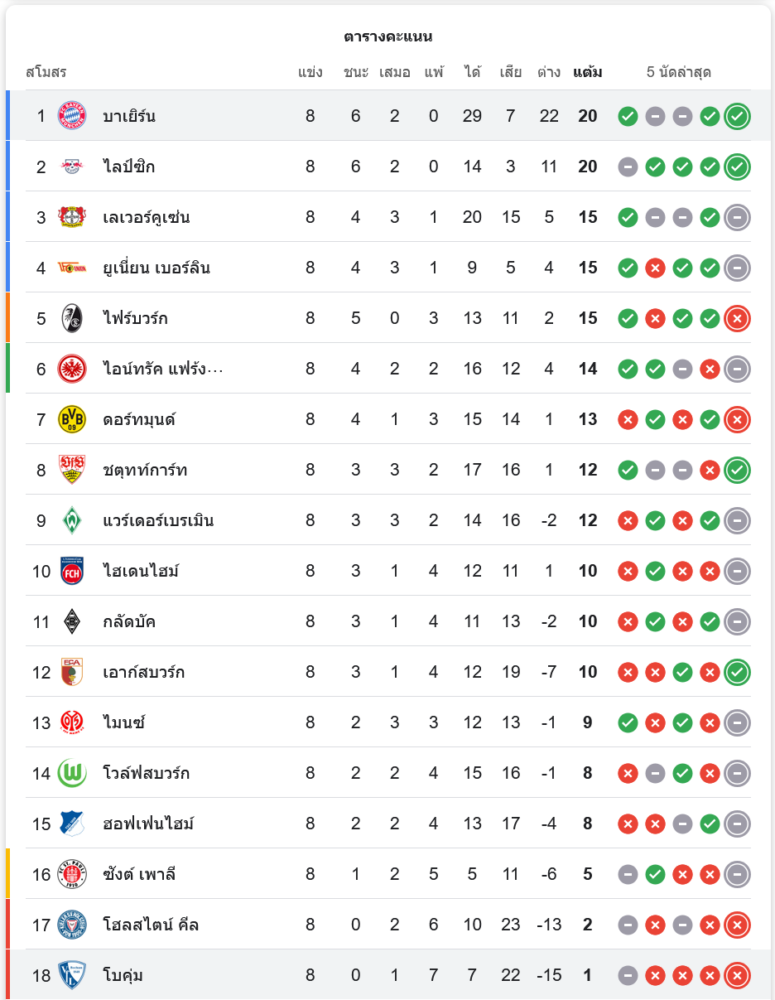Screen dimensions: 775x1000
Task: Select the ไฮเดนไฮม์ team row name
Action: click(x=141, y=571)
